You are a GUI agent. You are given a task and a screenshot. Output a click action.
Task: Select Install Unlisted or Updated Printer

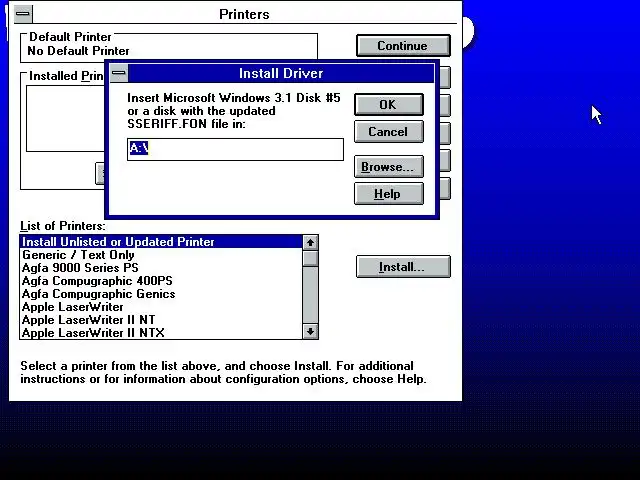click(x=161, y=242)
